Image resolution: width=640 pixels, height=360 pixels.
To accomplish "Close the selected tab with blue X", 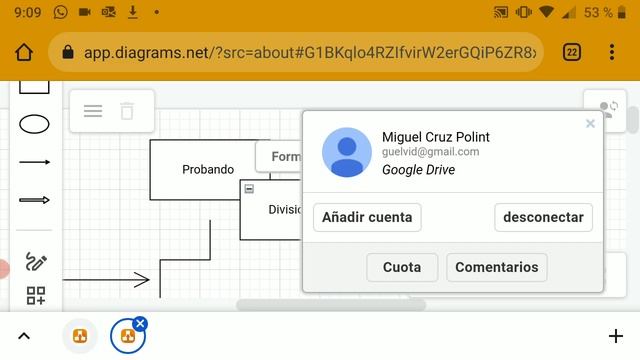I will point(140,324).
